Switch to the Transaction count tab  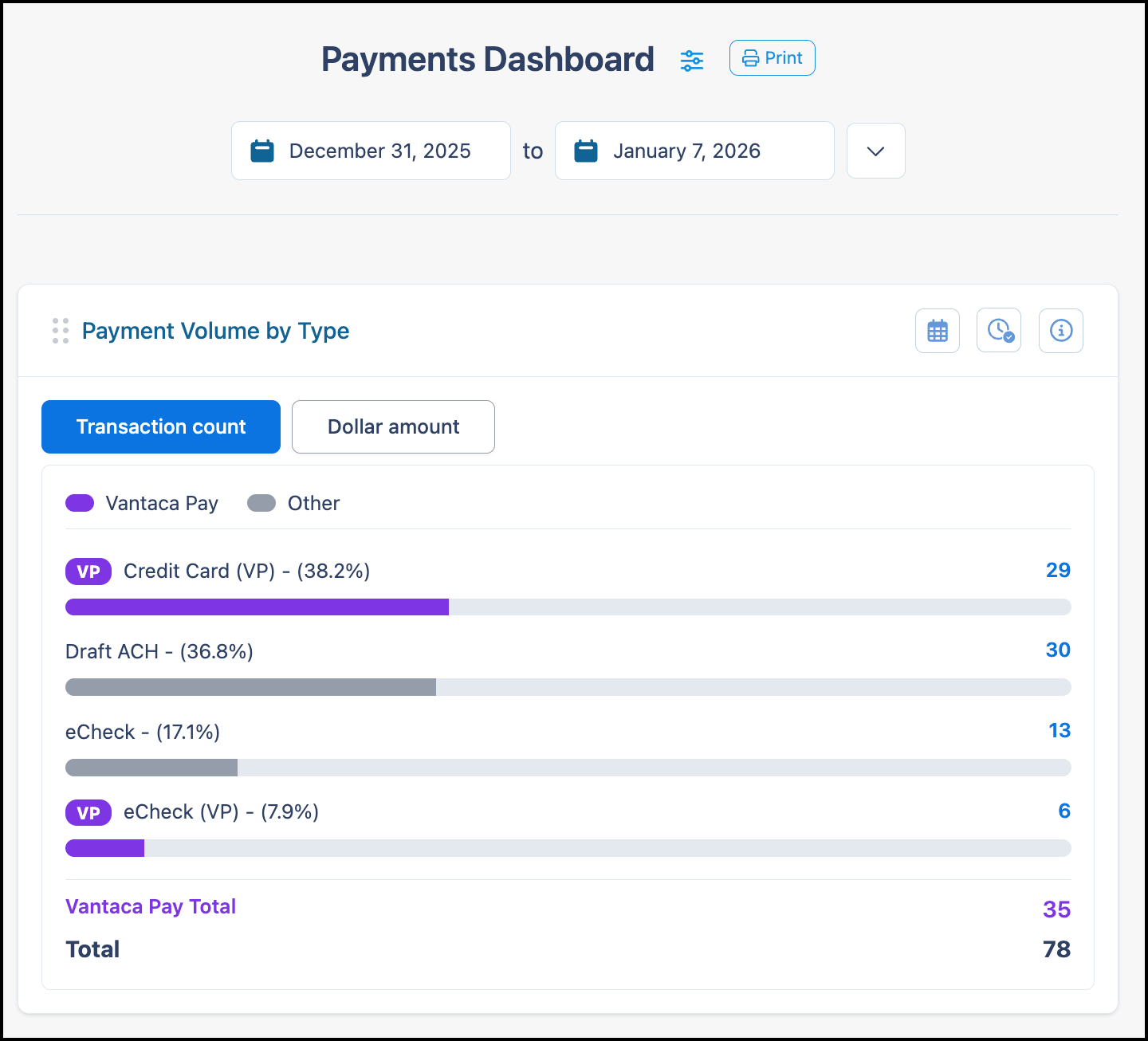coord(161,426)
